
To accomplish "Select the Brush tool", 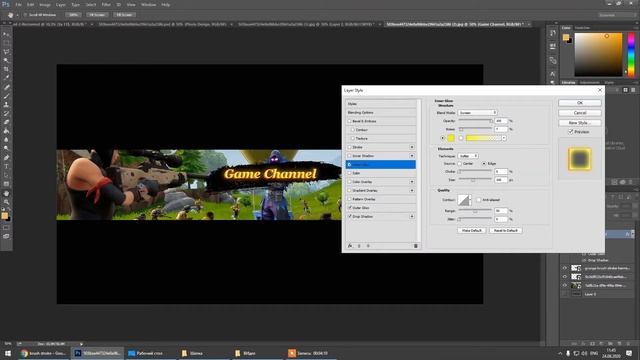I will [x=6, y=96].
